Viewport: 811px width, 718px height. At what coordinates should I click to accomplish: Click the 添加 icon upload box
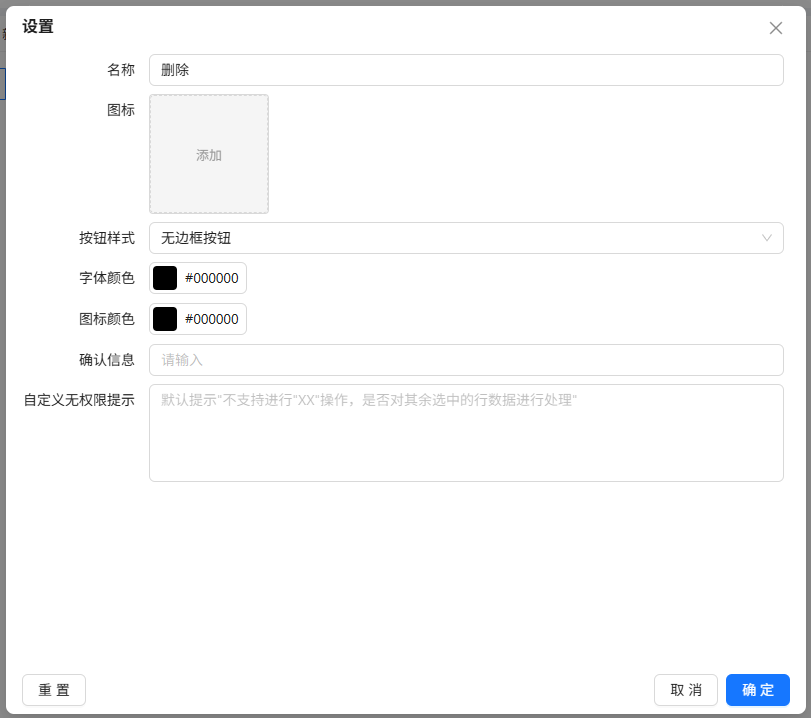click(x=209, y=154)
